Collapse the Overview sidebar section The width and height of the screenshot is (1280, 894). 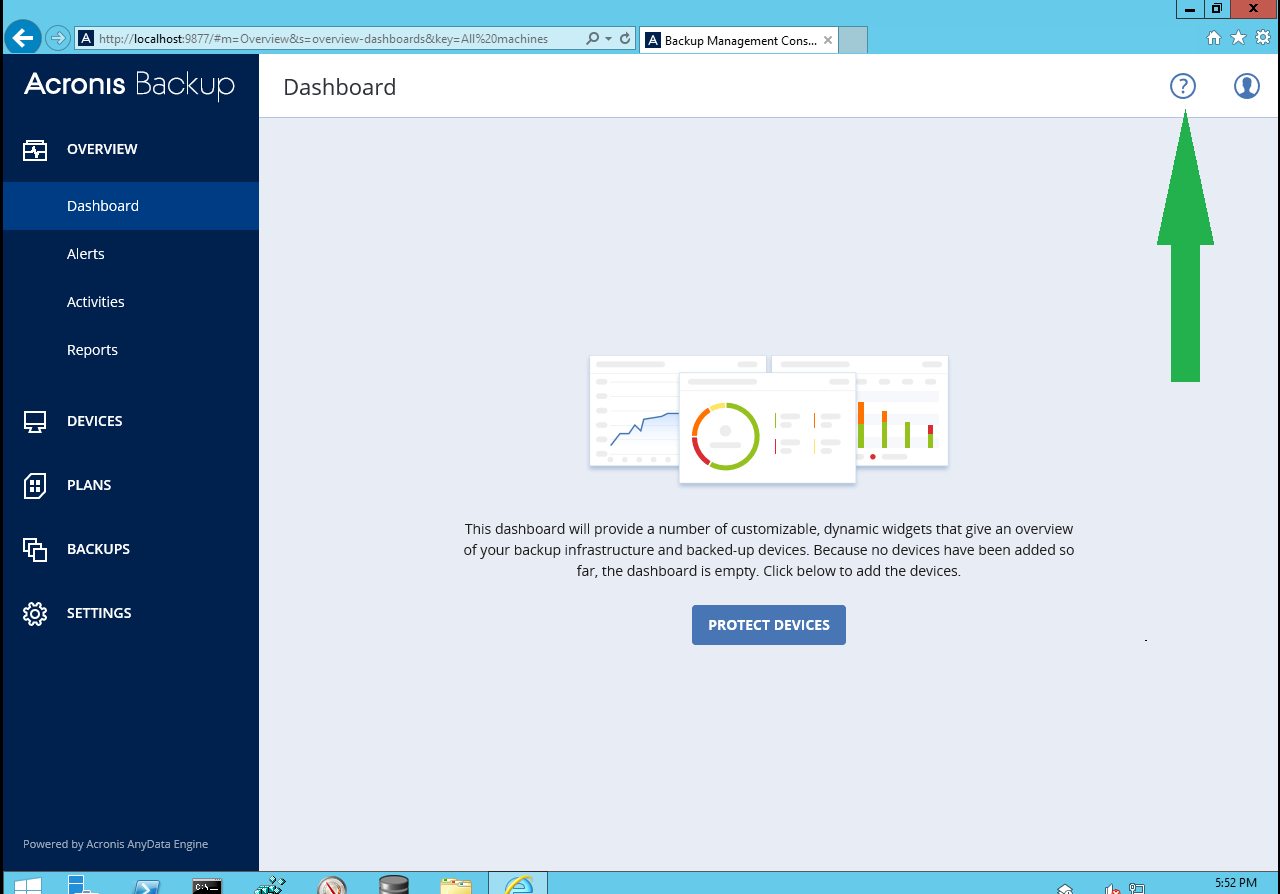tap(102, 148)
